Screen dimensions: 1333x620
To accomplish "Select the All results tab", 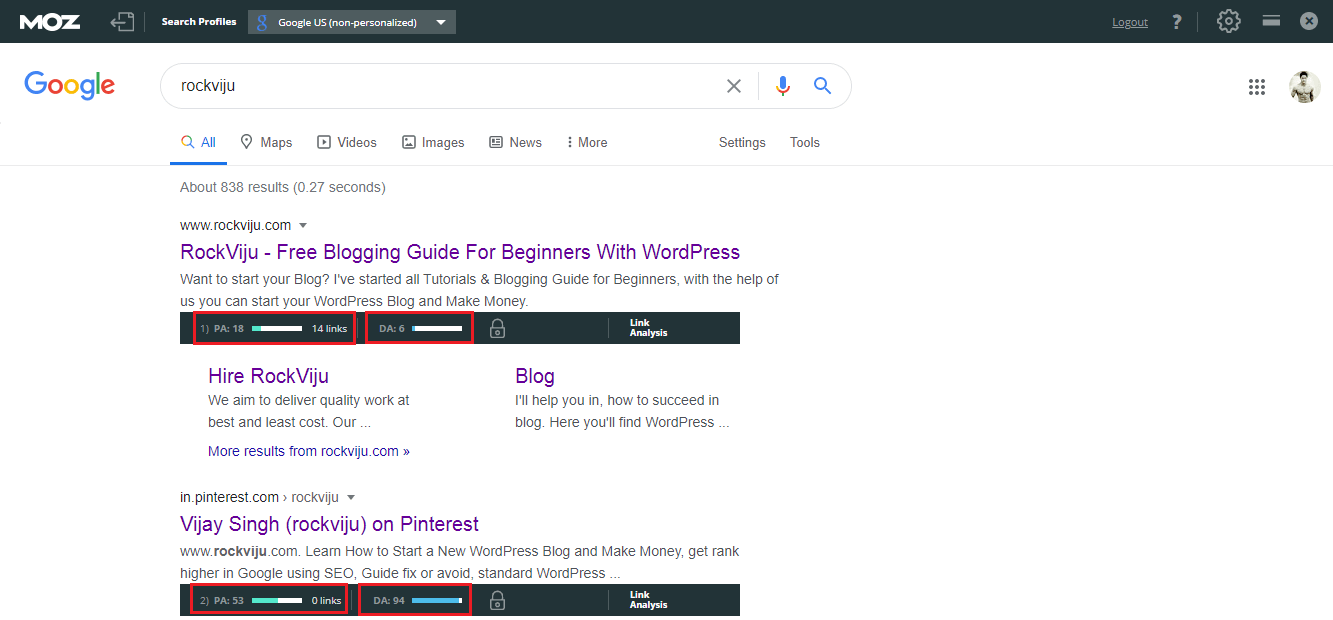I will (198, 143).
